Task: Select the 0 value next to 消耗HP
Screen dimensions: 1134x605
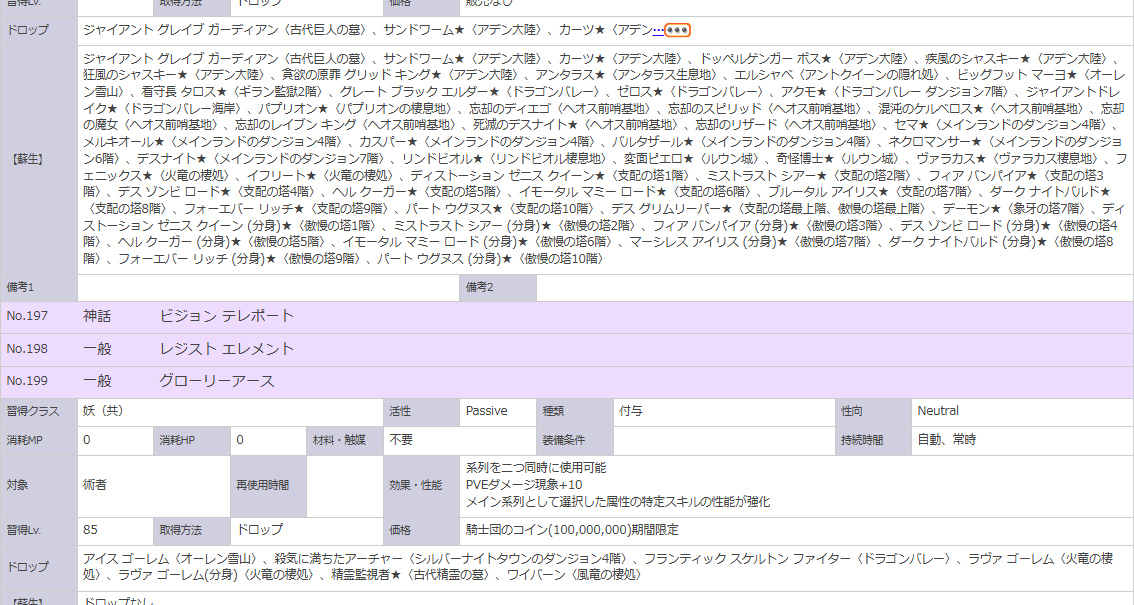Action: [239, 439]
